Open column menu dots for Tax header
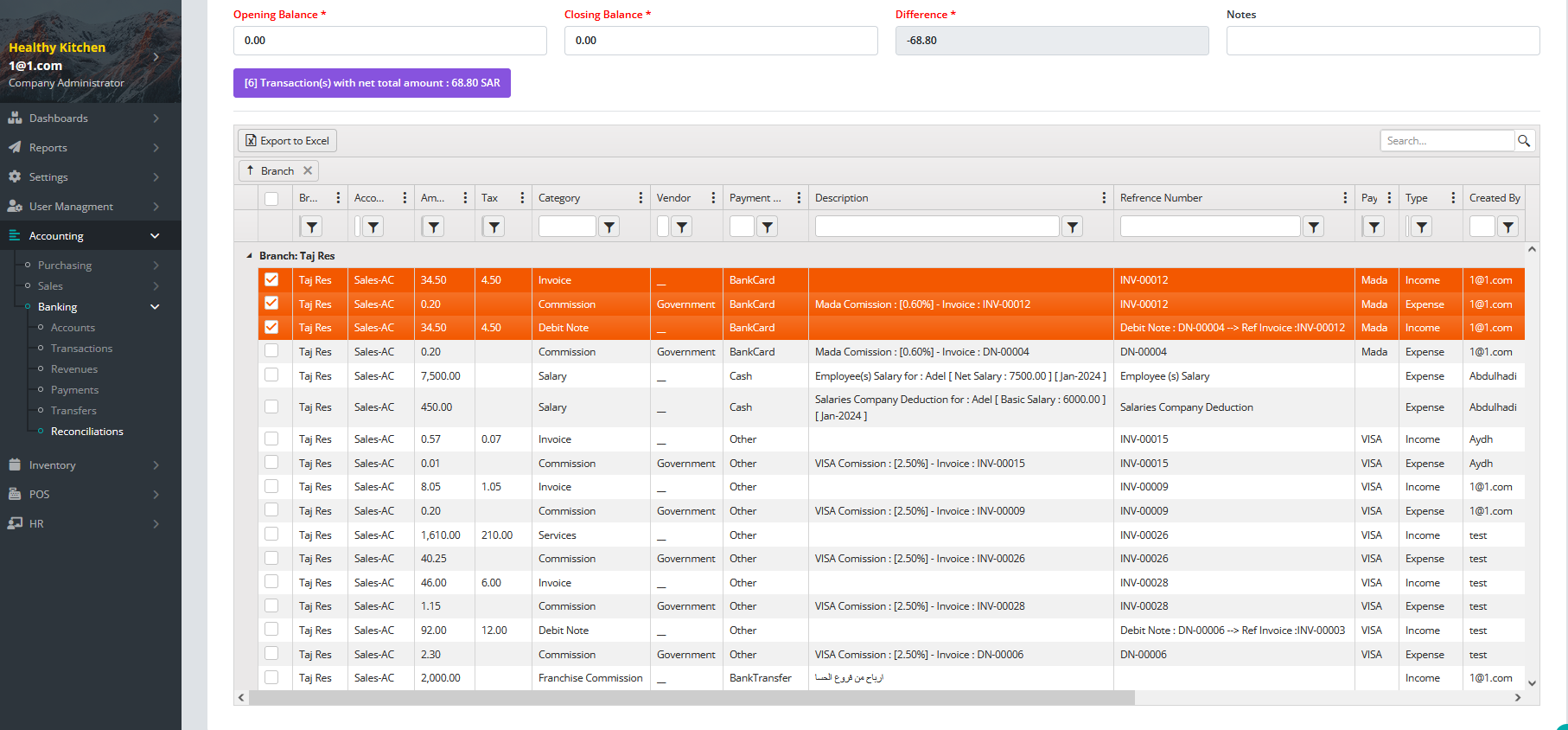The height and width of the screenshot is (730, 1568). 522,198
